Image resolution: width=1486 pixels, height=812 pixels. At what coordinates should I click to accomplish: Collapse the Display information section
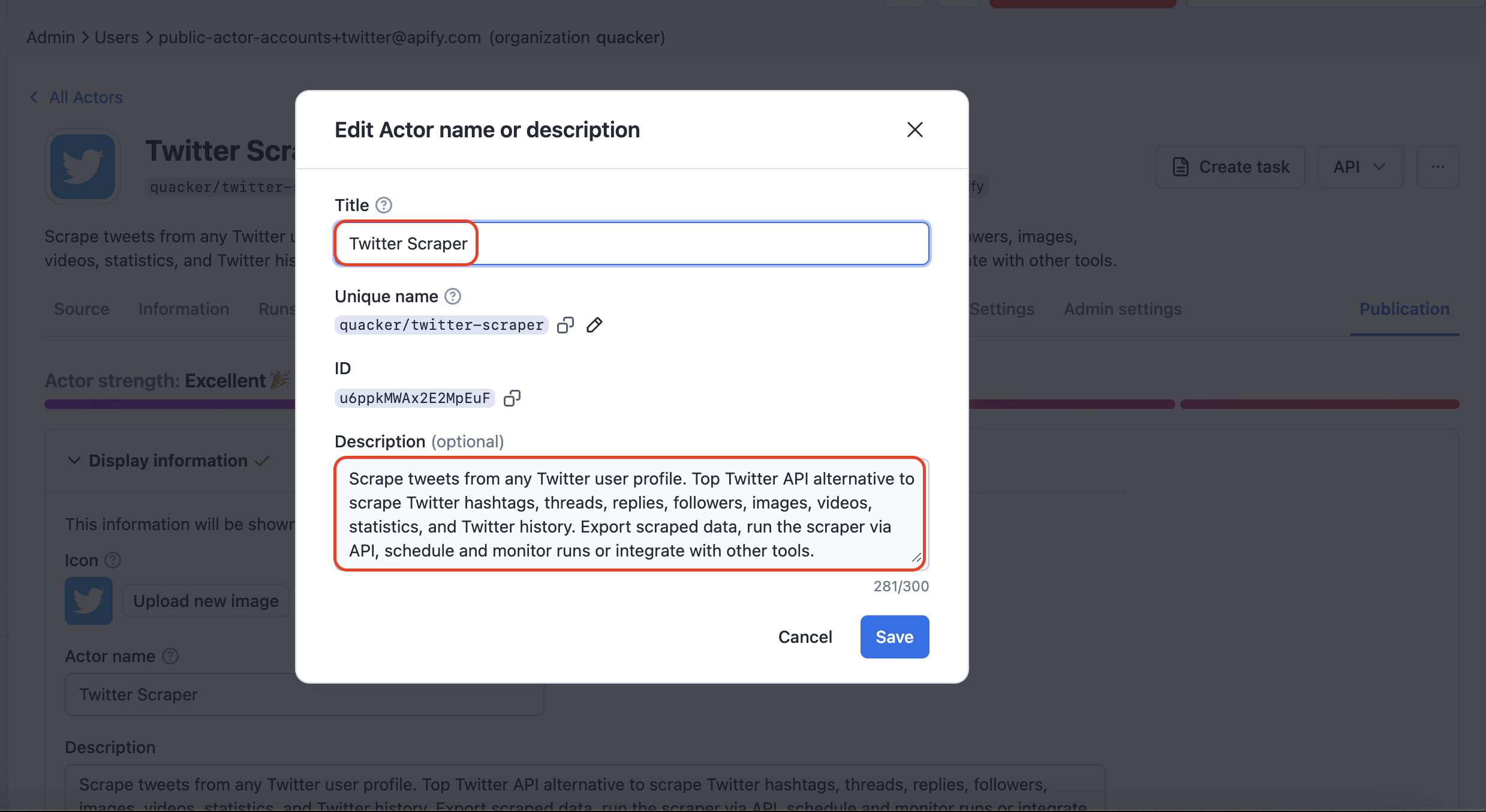[74, 460]
